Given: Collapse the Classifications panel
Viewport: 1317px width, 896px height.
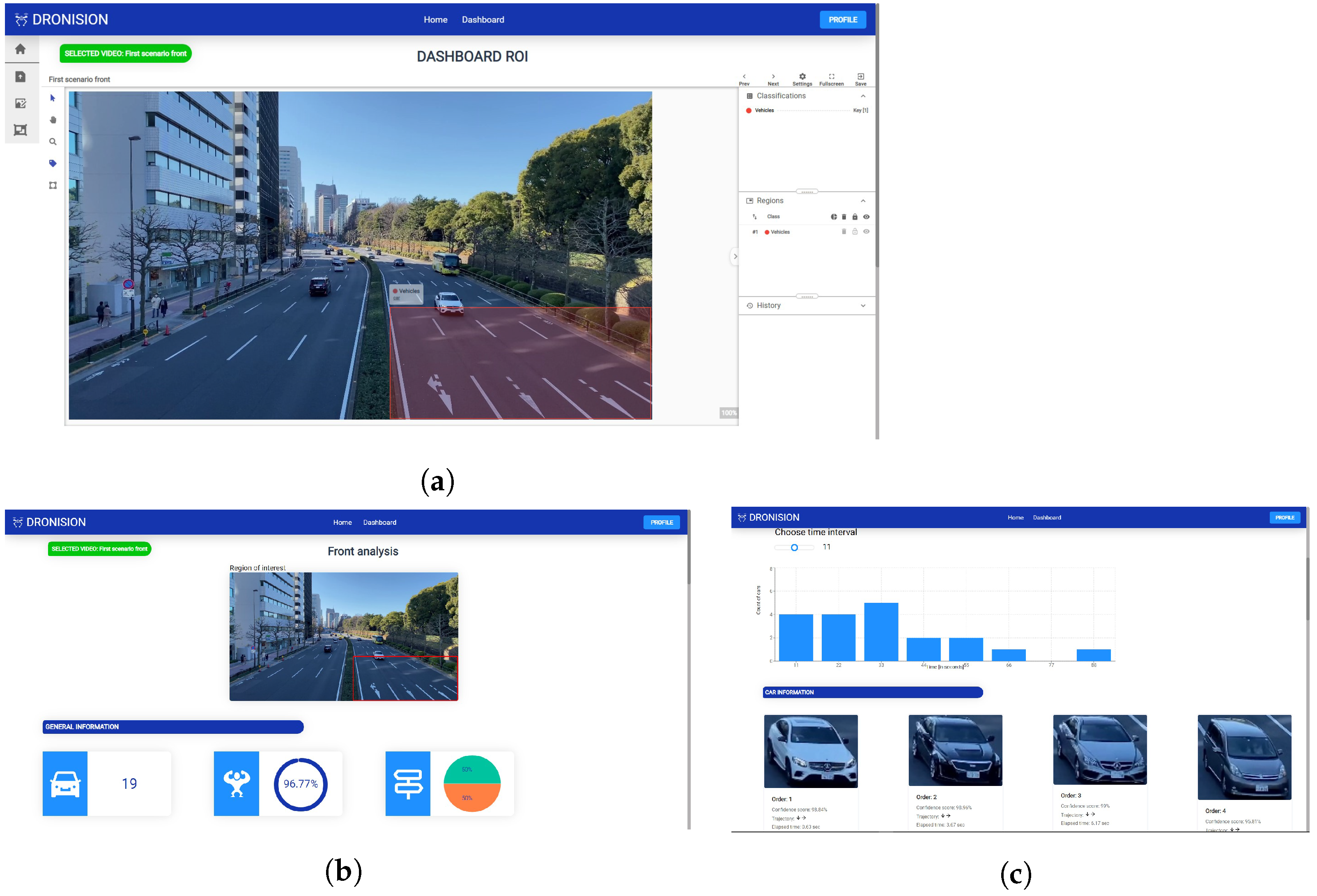Looking at the screenshot, I should click(862, 96).
